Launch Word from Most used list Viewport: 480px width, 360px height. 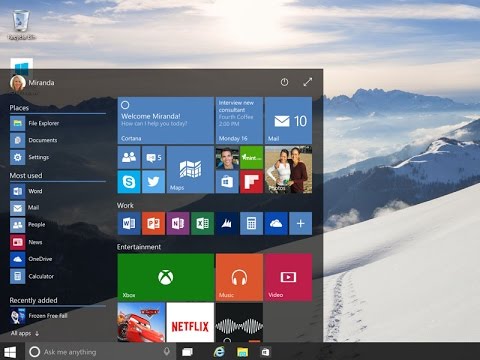[57, 191]
